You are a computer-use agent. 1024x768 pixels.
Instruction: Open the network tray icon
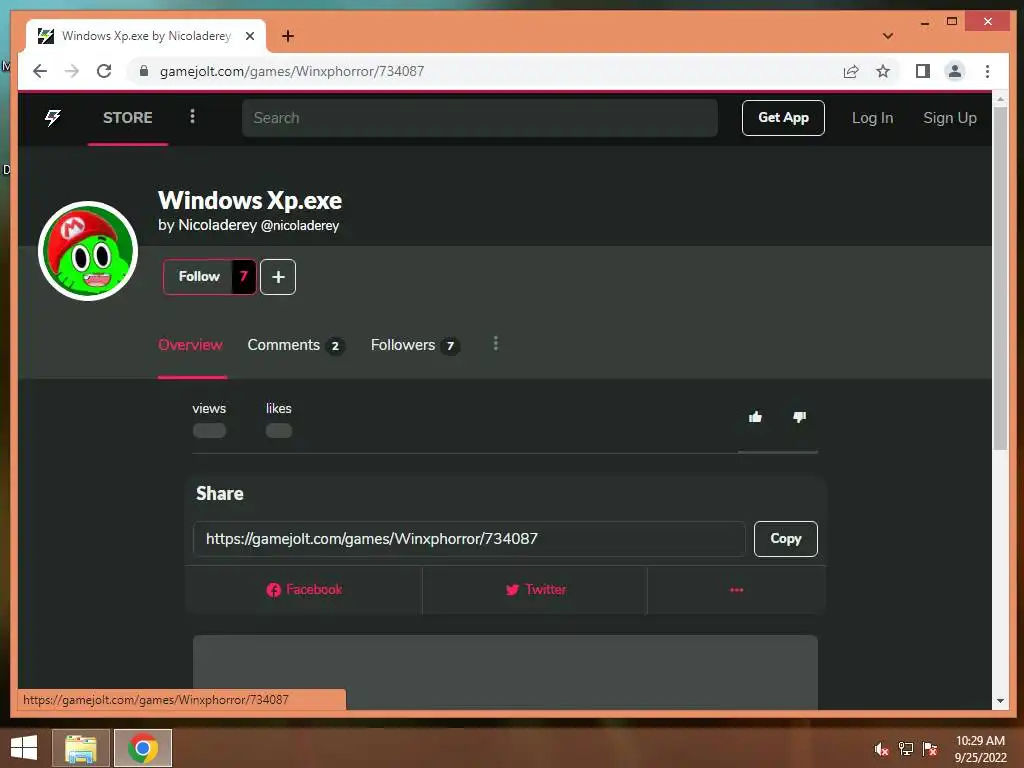(906, 749)
